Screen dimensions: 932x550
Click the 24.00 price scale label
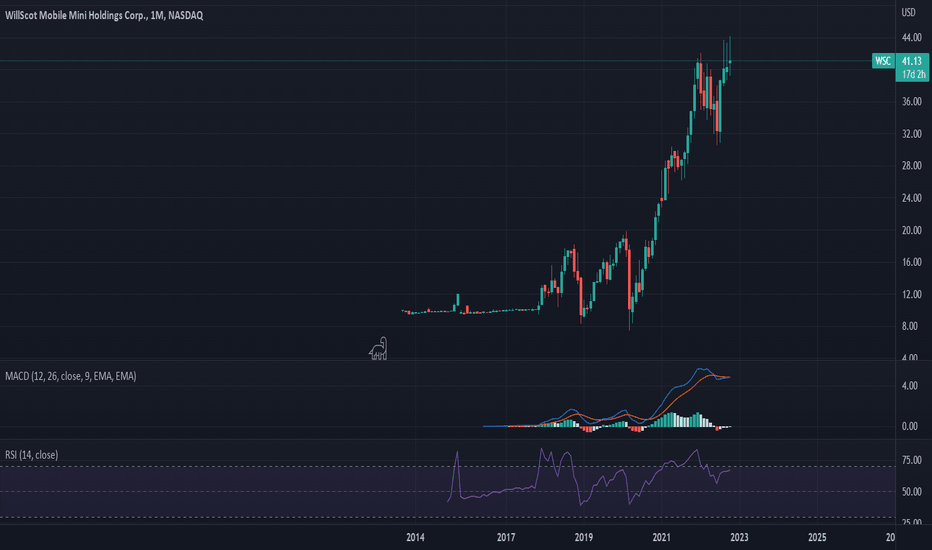point(912,198)
